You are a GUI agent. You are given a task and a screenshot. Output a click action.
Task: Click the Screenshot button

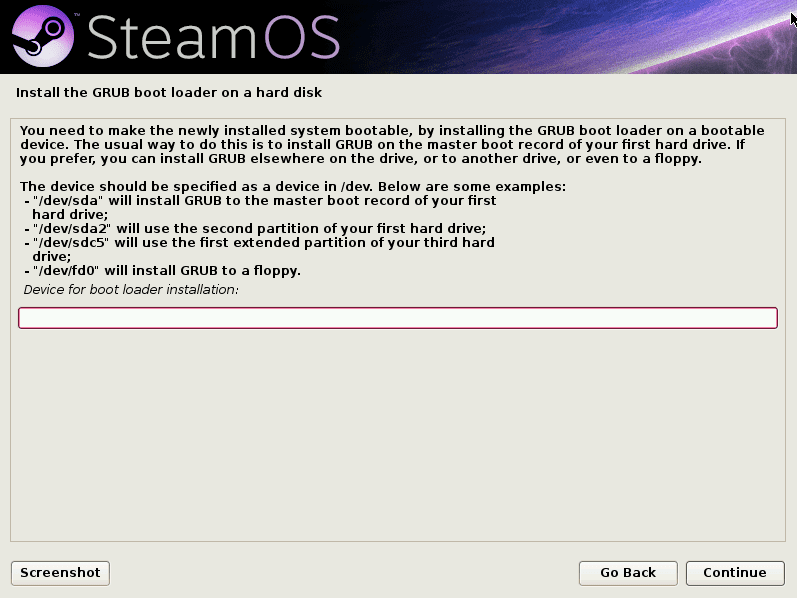[x=60, y=573]
